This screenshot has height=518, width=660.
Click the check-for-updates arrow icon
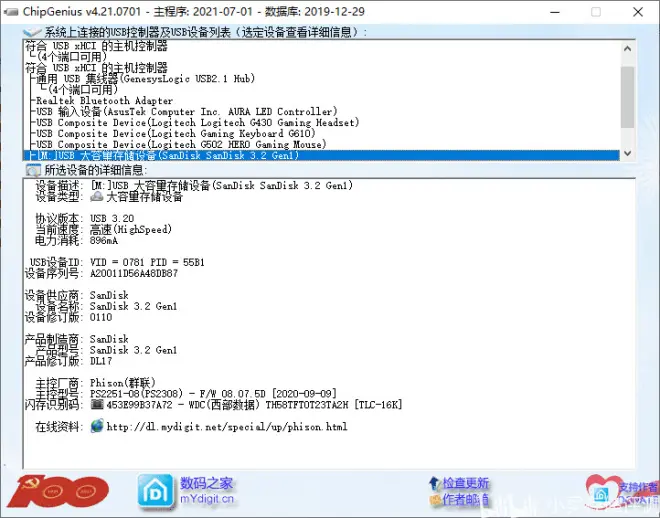coord(434,483)
